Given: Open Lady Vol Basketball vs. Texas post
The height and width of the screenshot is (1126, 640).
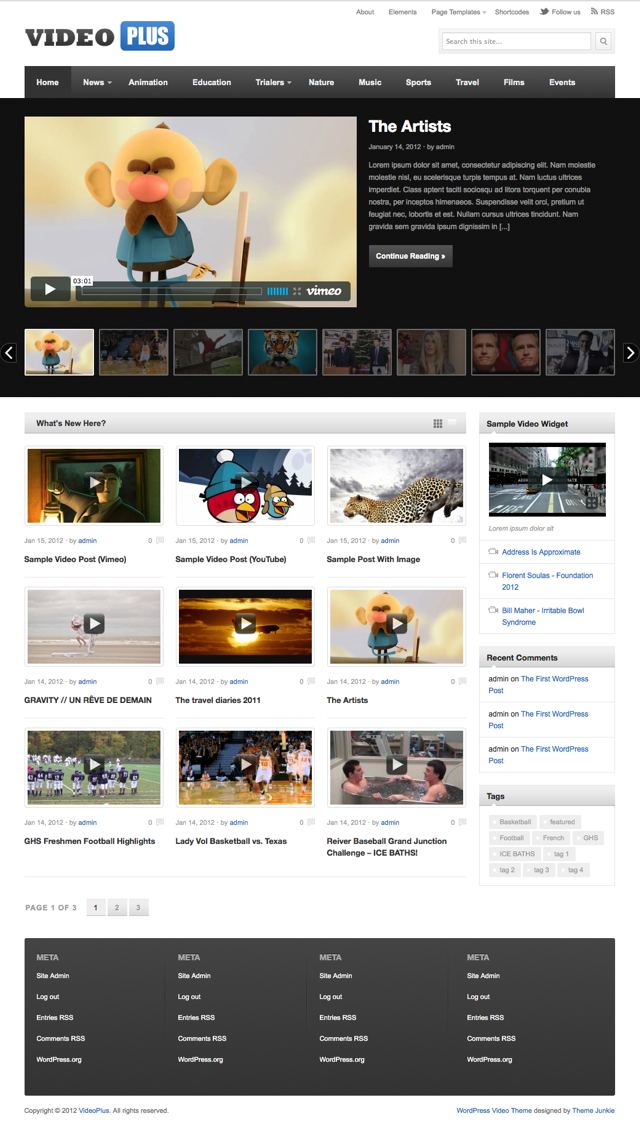Looking at the screenshot, I should point(231,841).
